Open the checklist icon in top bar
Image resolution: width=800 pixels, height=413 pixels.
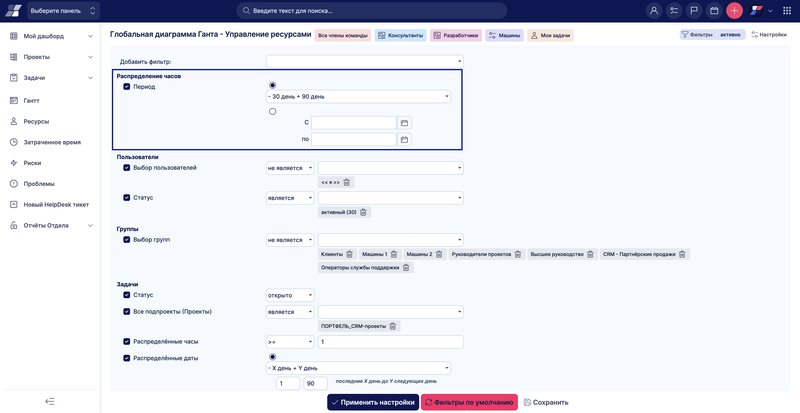tap(674, 11)
